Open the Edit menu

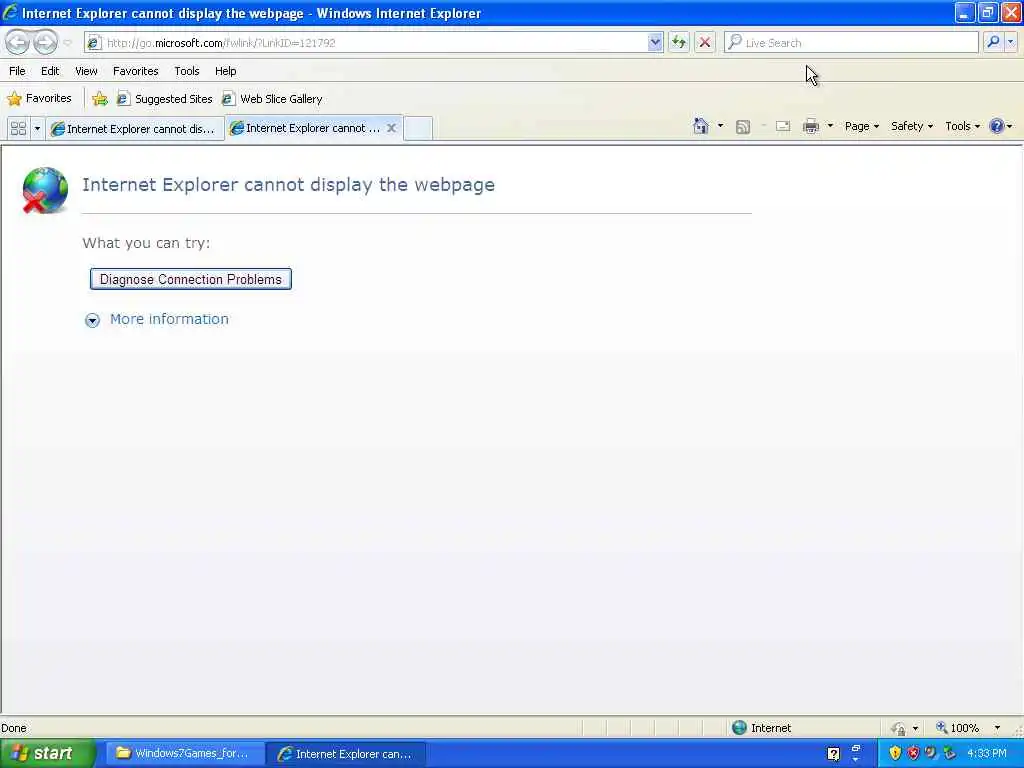(50, 71)
